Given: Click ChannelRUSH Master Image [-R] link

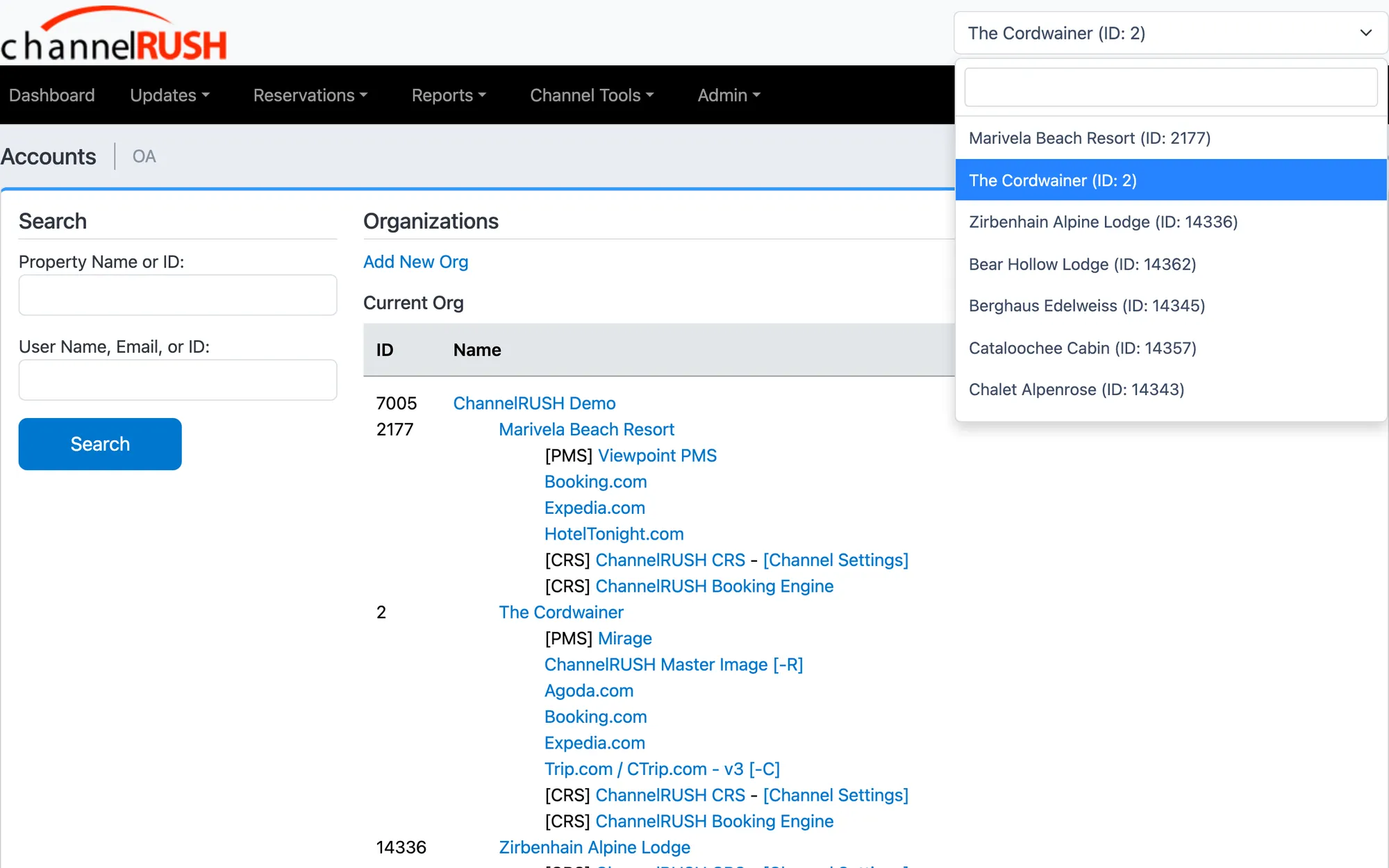Looking at the screenshot, I should 674,665.
